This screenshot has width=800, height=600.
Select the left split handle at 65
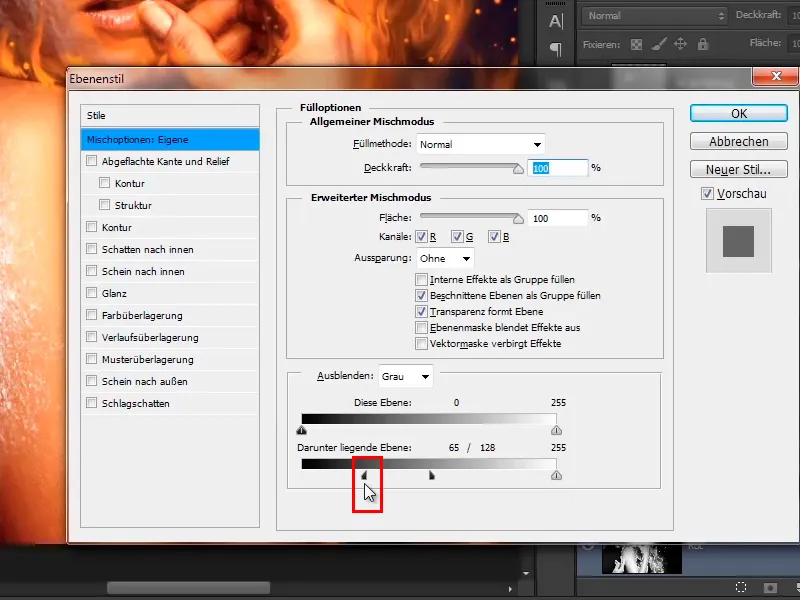(x=364, y=476)
